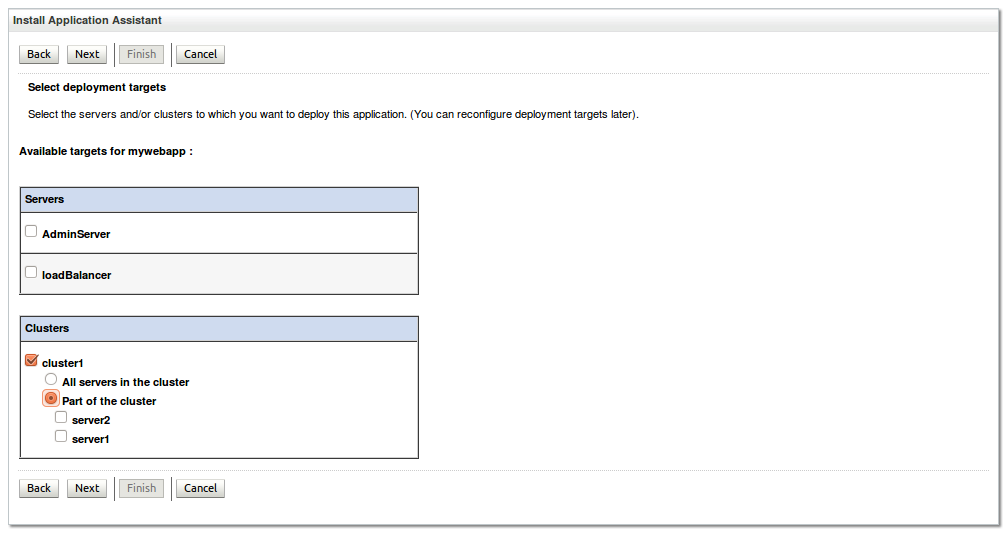
Task: Click the 'Select deployment targets' heading
Action: coord(97,88)
